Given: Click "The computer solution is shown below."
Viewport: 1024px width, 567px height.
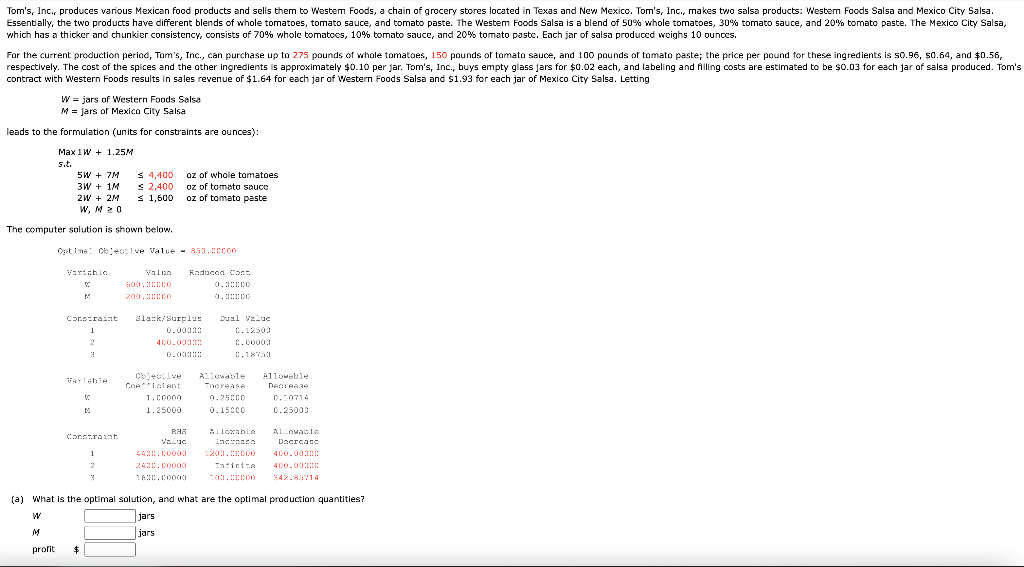Looking at the screenshot, I should [x=89, y=229].
